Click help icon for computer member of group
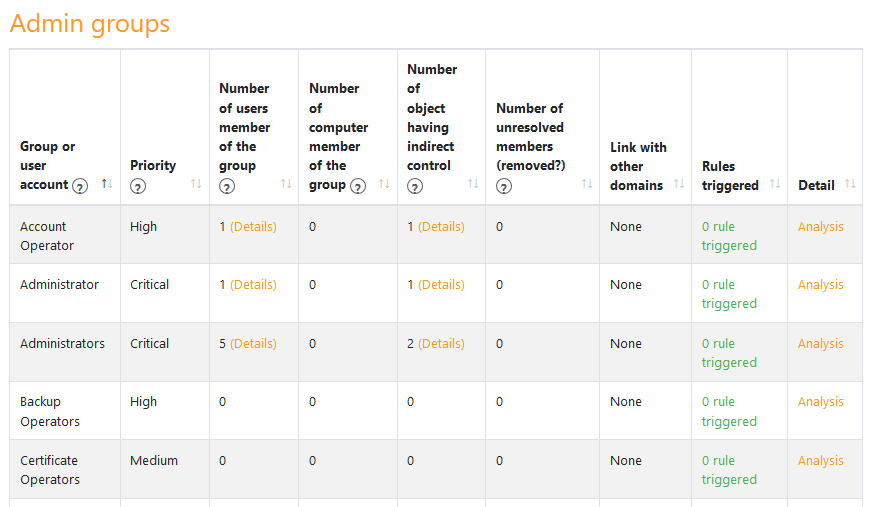 pyautogui.click(x=358, y=186)
